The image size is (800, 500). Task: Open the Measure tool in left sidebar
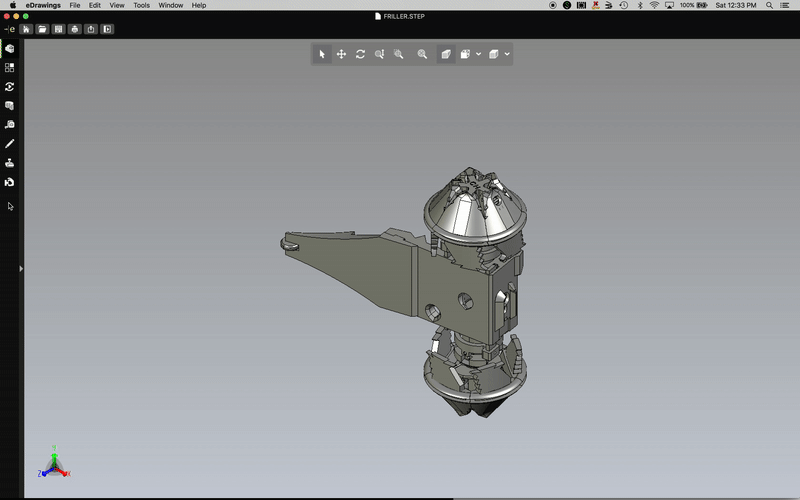10,125
